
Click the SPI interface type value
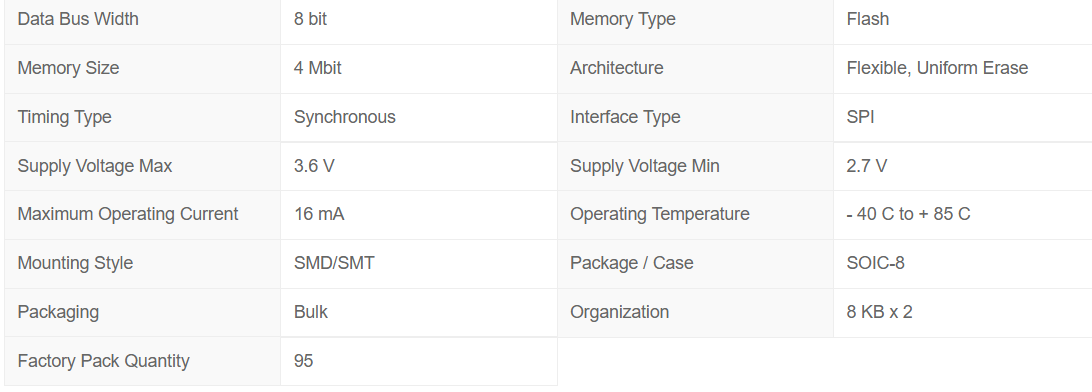tap(860, 117)
